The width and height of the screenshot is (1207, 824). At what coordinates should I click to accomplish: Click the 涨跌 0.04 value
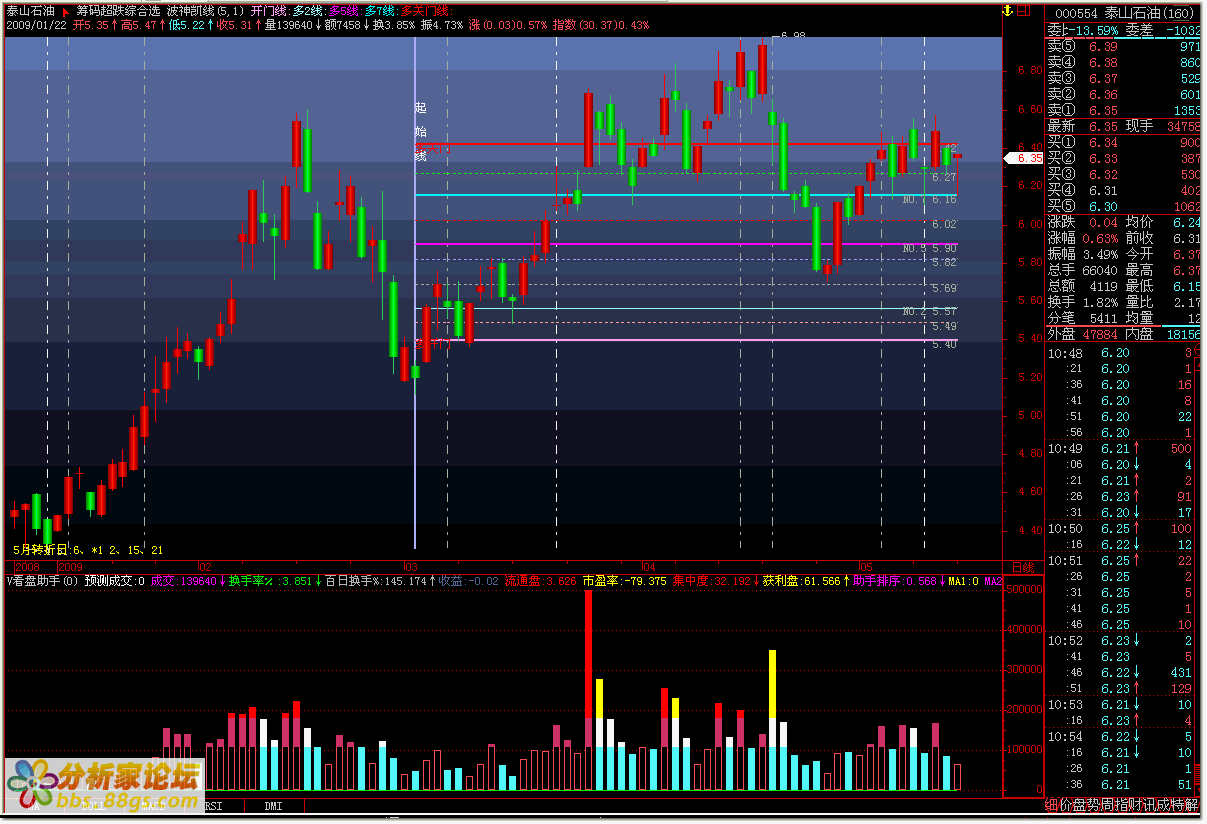pos(1103,222)
